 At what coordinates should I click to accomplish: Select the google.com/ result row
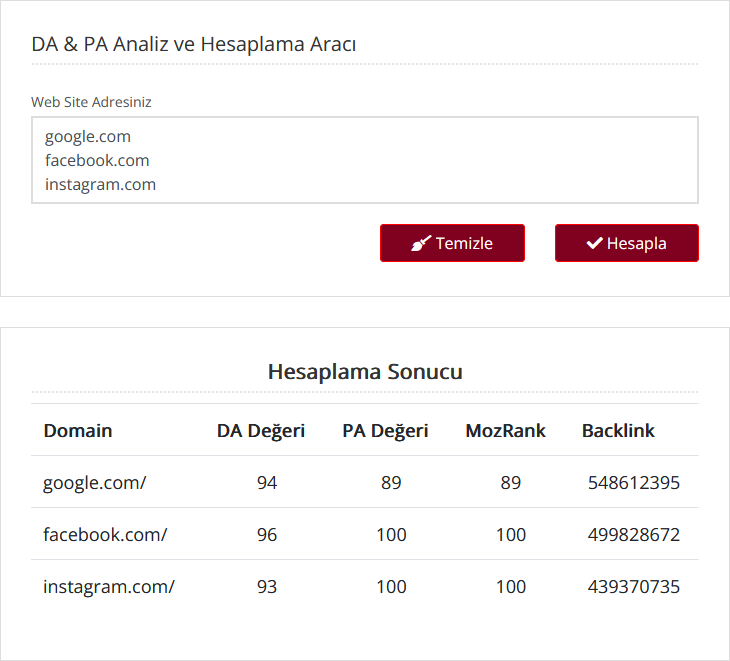click(x=365, y=482)
